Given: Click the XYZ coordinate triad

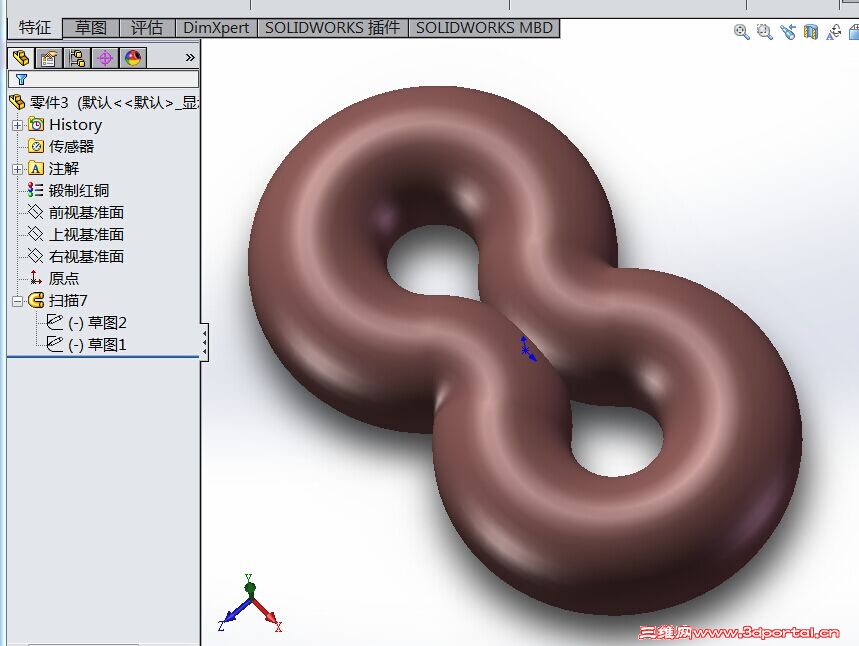Looking at the screenshot, I should click(250, 603).
